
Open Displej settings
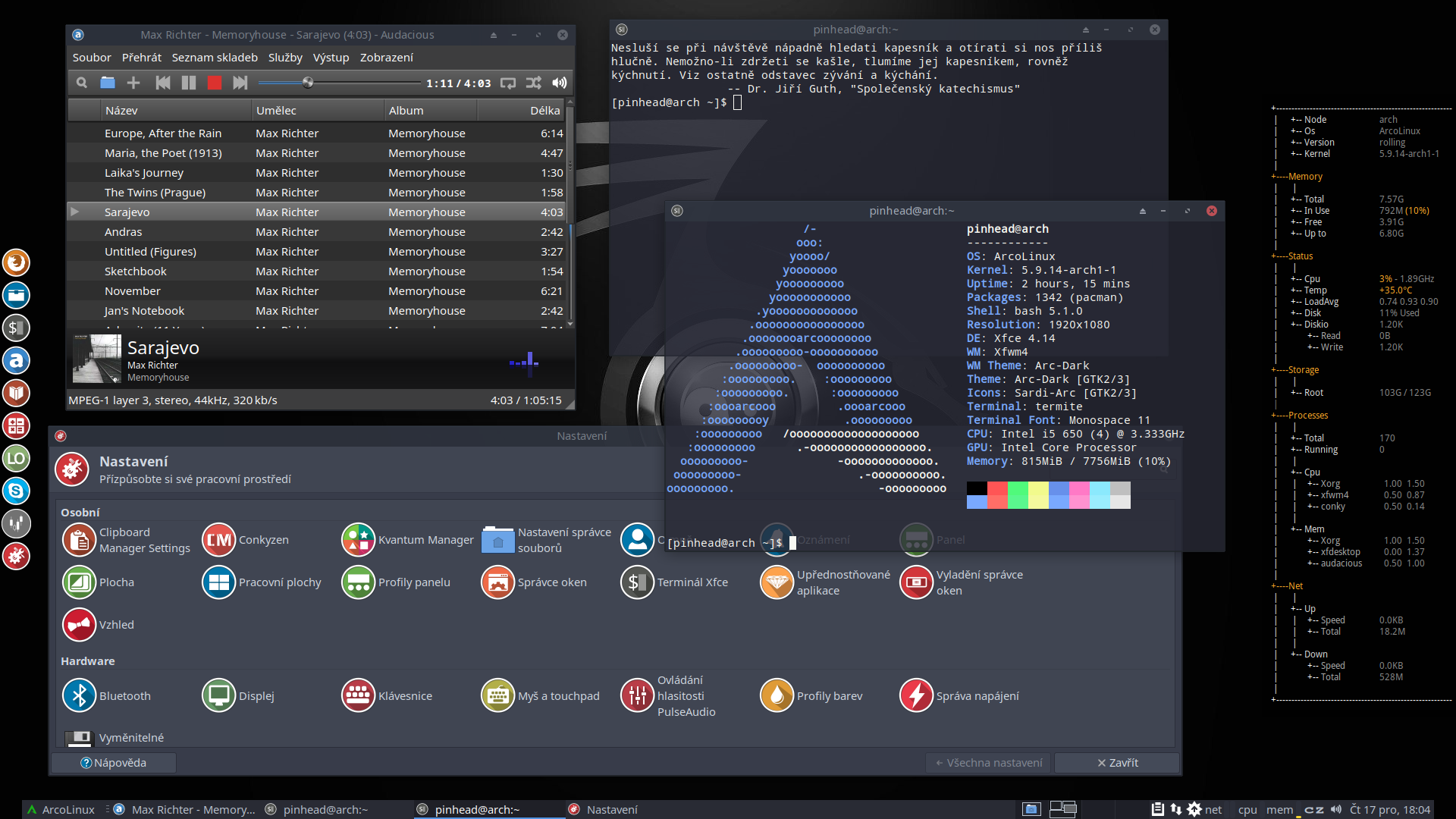tap(238, 696)
